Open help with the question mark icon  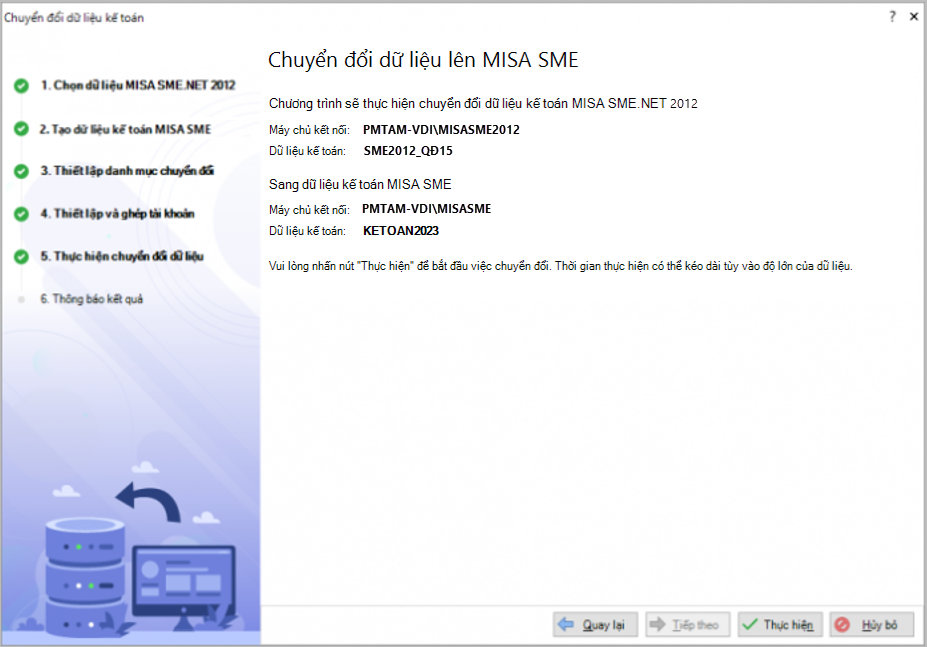[x=891, y=17]
